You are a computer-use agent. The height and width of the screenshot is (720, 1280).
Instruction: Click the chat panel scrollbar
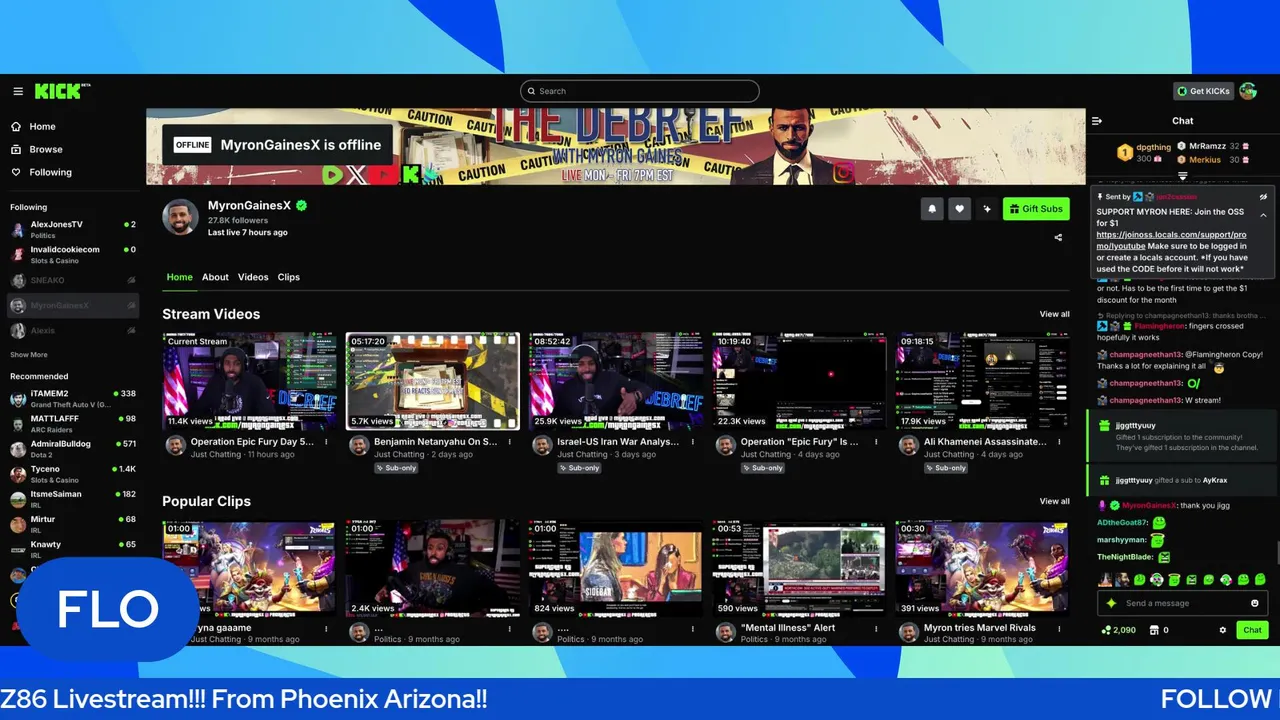(1277, 553)
